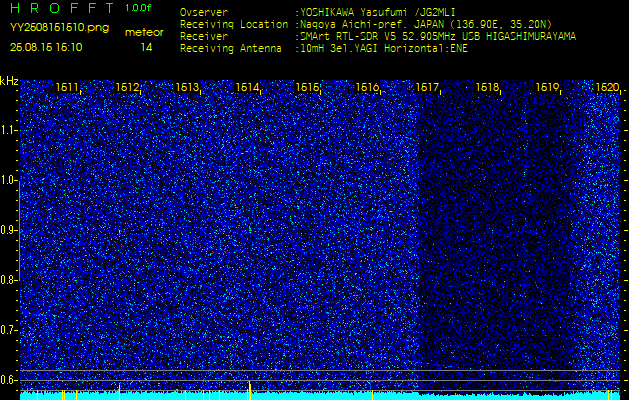This screenshot has height=400, width=629.
Task: Click red meteor echo dot near 1514
Action: pyautogui.click(x=250, y=229)
